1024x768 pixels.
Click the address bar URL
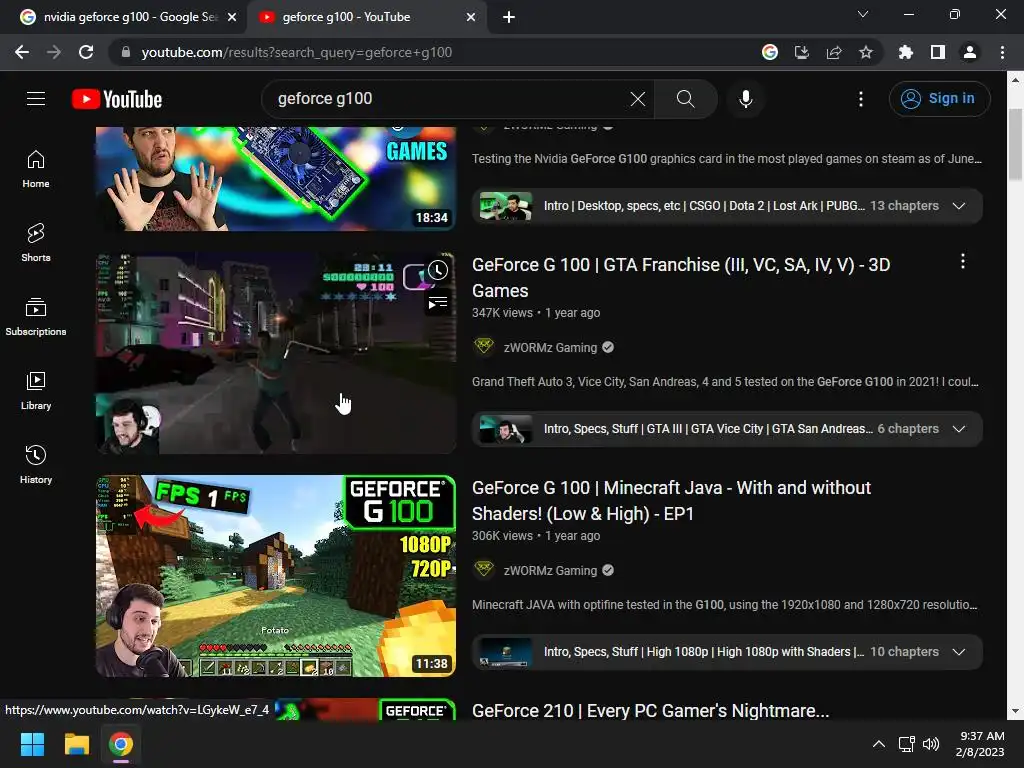[297, 52]
